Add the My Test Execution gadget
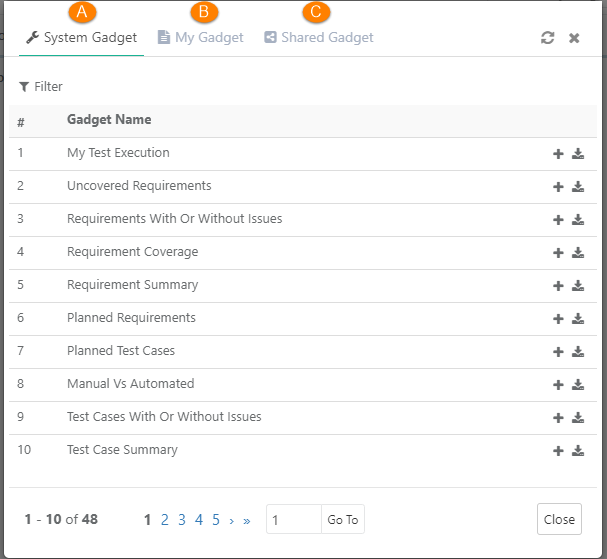607x559 pixels. point(558,154)
